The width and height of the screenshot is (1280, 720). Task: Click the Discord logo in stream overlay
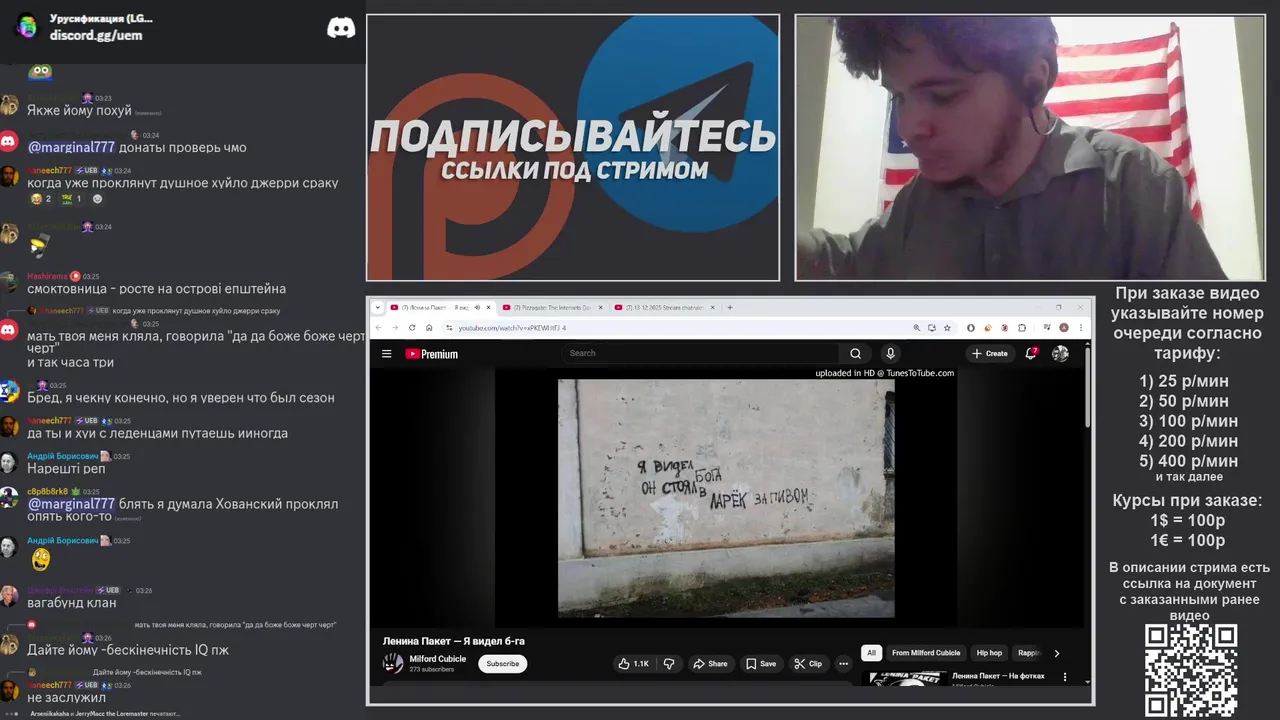341,28
